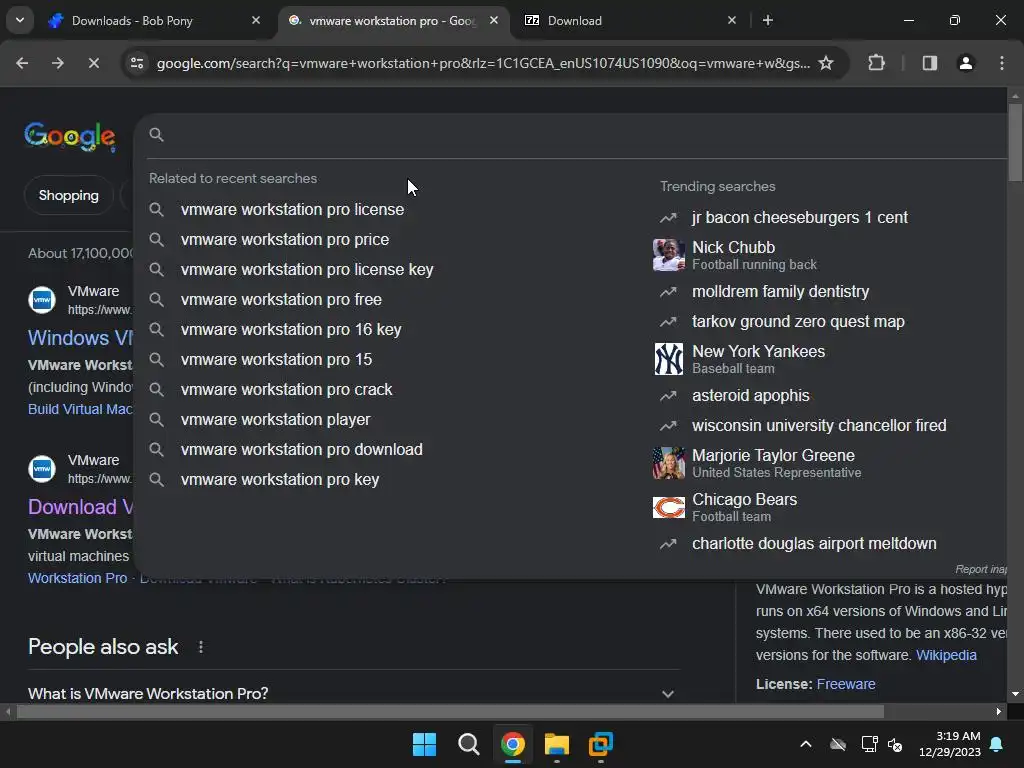Click the address bar URL

coord(483,63)
